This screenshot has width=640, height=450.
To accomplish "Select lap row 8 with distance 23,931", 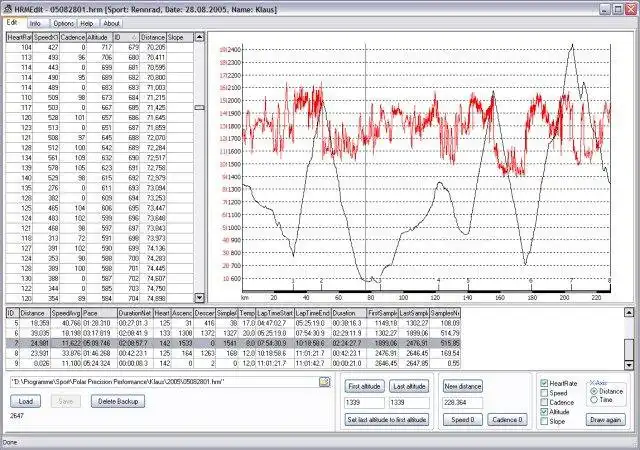I will (x=233, y=353).
